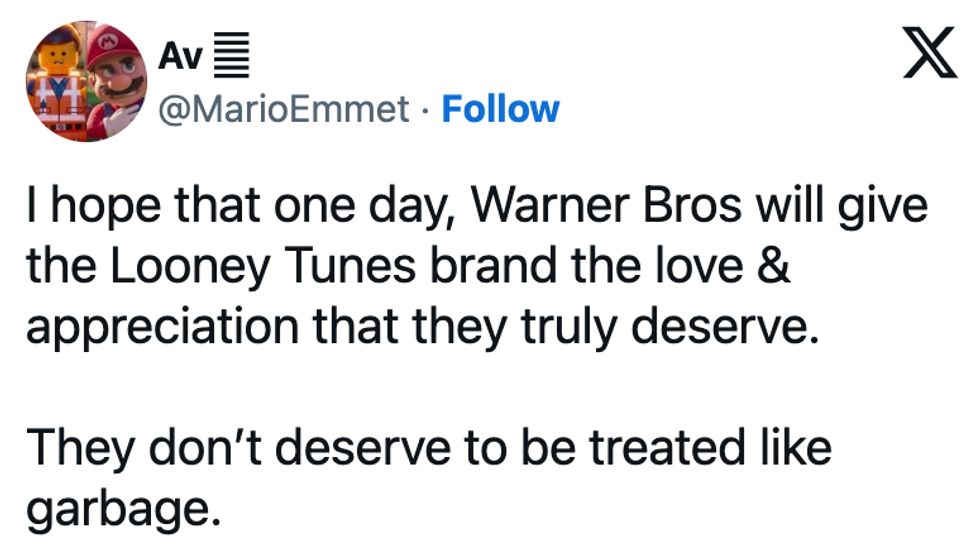
Task: Click Mario's face in the avatar
Action: [x=118, y=70]
